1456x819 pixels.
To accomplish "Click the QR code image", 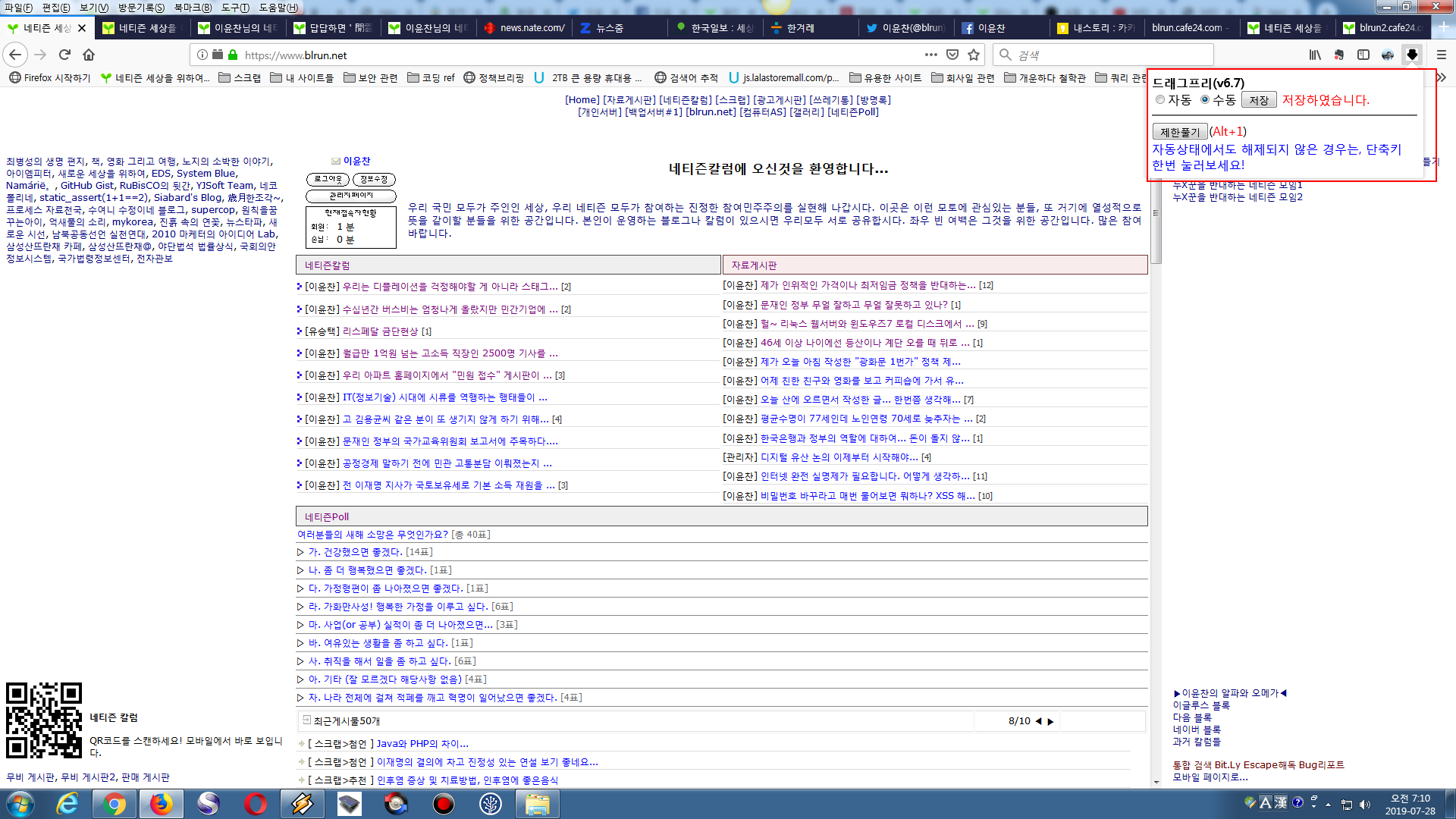I will pyautogui.click(x=44, y=720).
